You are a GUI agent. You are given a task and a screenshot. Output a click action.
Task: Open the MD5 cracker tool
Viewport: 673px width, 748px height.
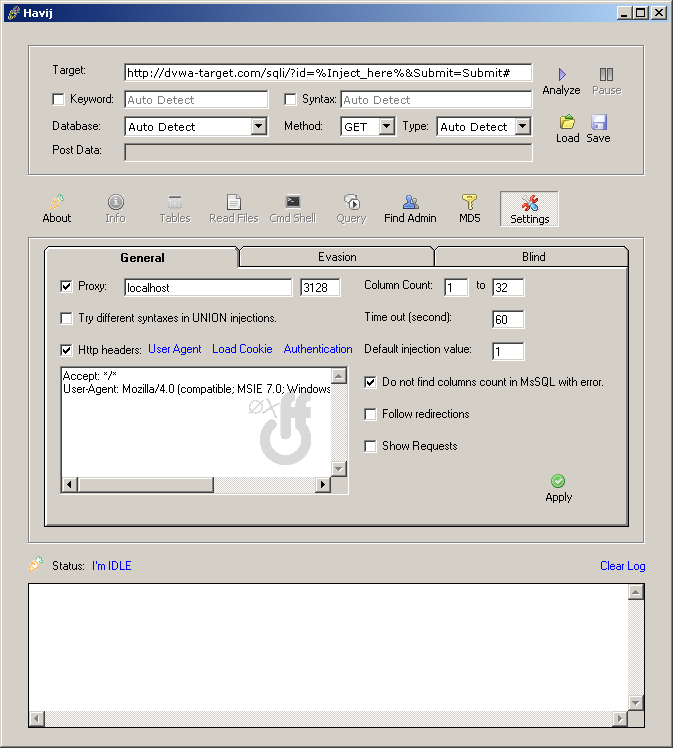(x=470, y=209)
